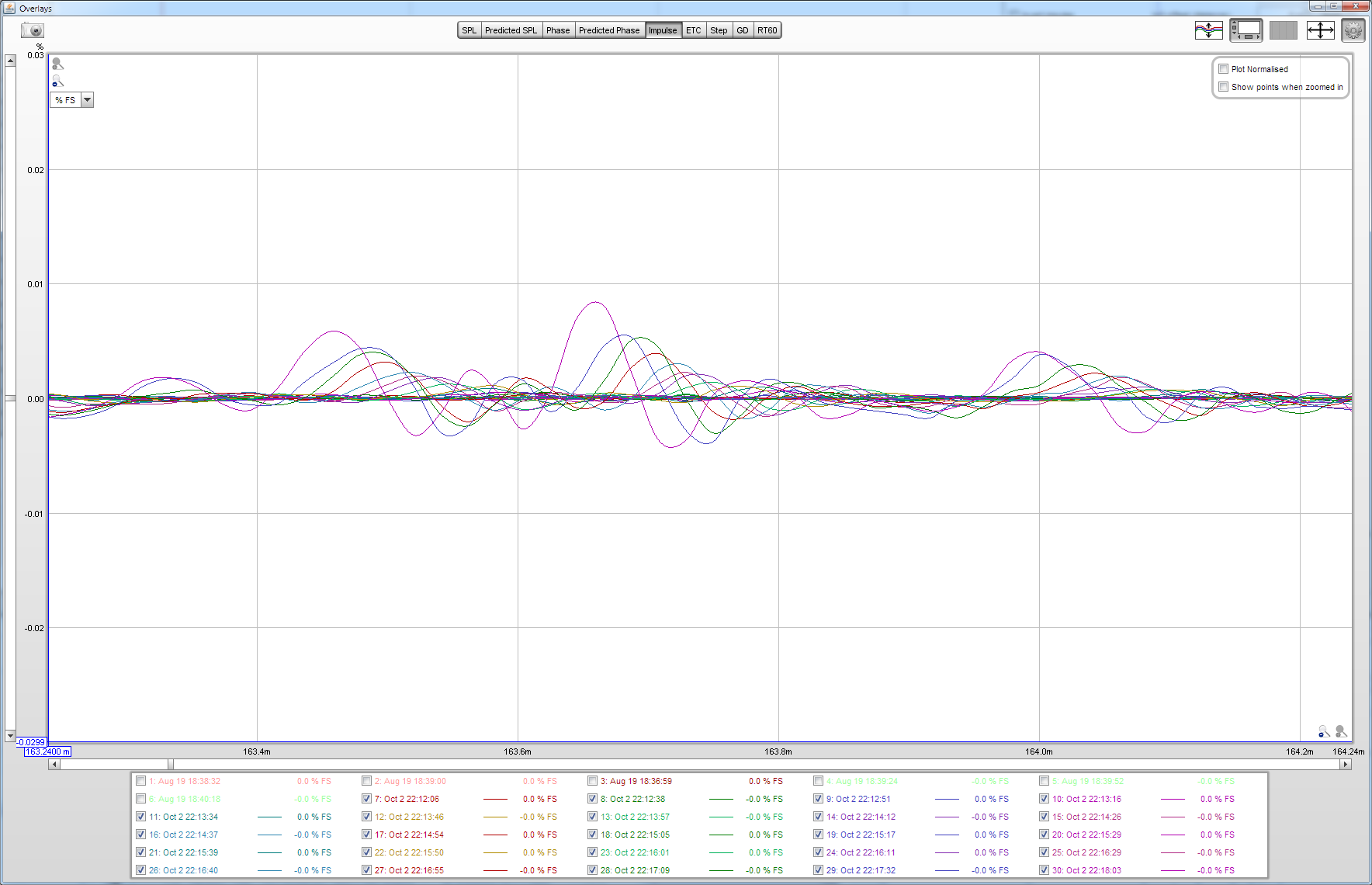Click the grey freeze panel icon
This screenshot has width=1372, height=885.
(1283, 30)
